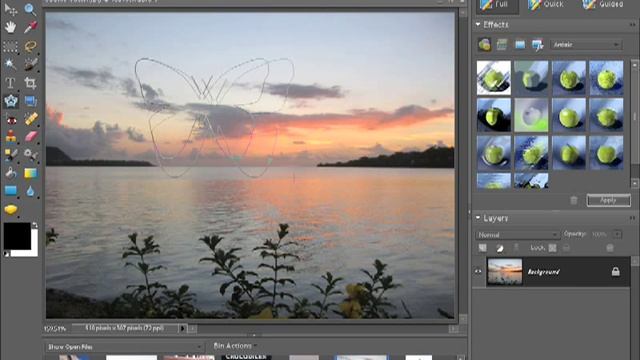Screen dimensions: 640x360
Task: Show Photo Effects category in Effects
Action: [520, 44]
